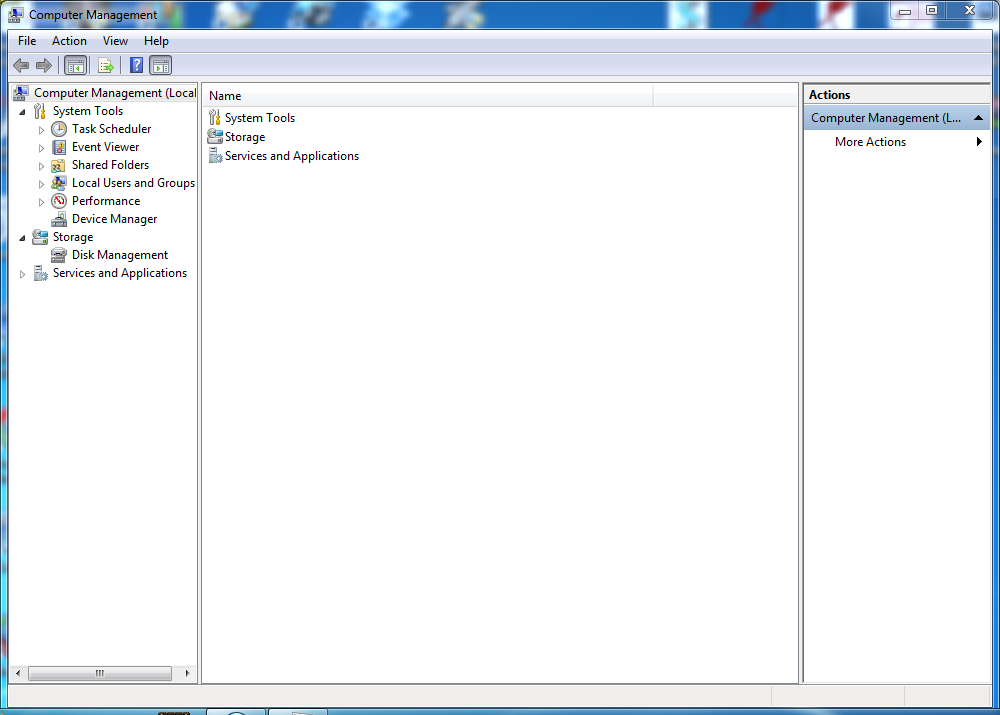Select Task Scheduler label in tree
Viewport: 1000px width, 715px height.
pos(112,129)
